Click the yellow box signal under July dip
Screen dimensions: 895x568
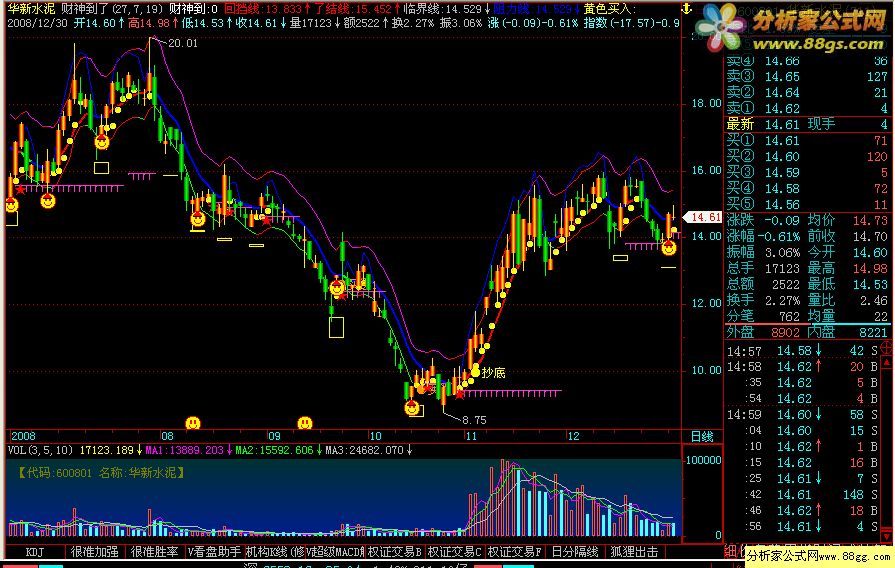coord(102,168)
